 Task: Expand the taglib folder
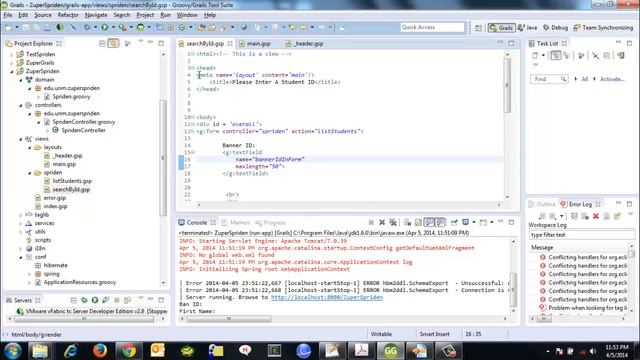(x=21, y=215)
